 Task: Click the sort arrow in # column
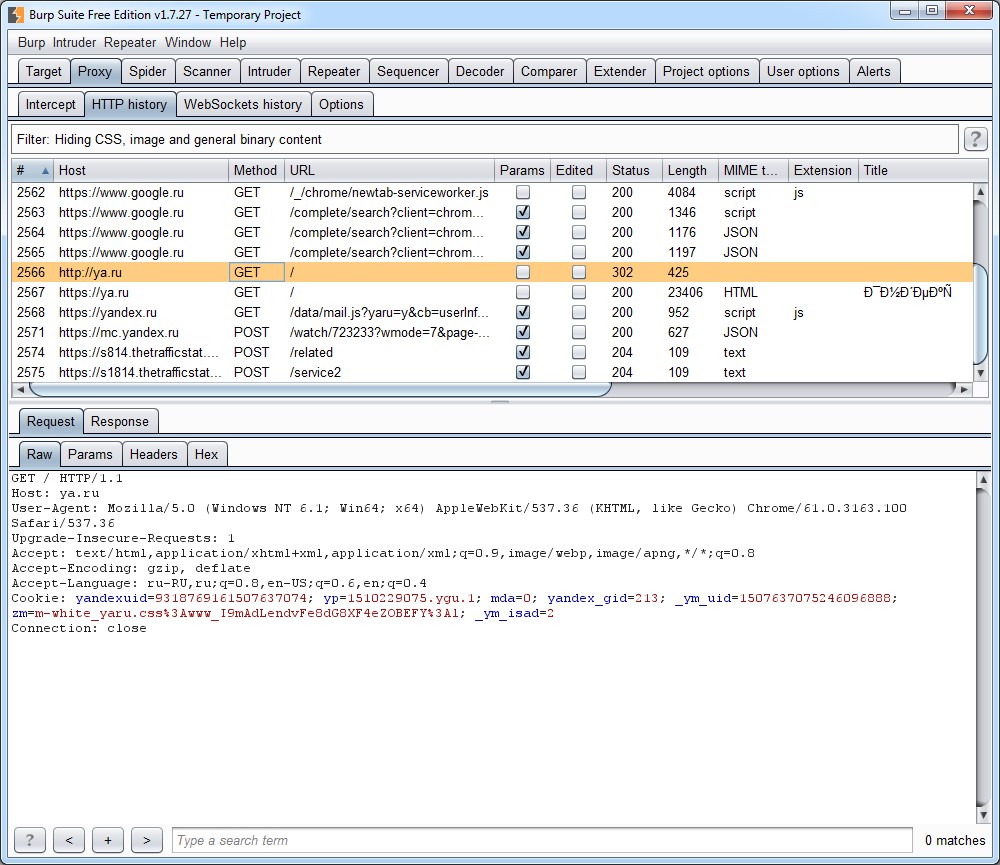[44, 171]
